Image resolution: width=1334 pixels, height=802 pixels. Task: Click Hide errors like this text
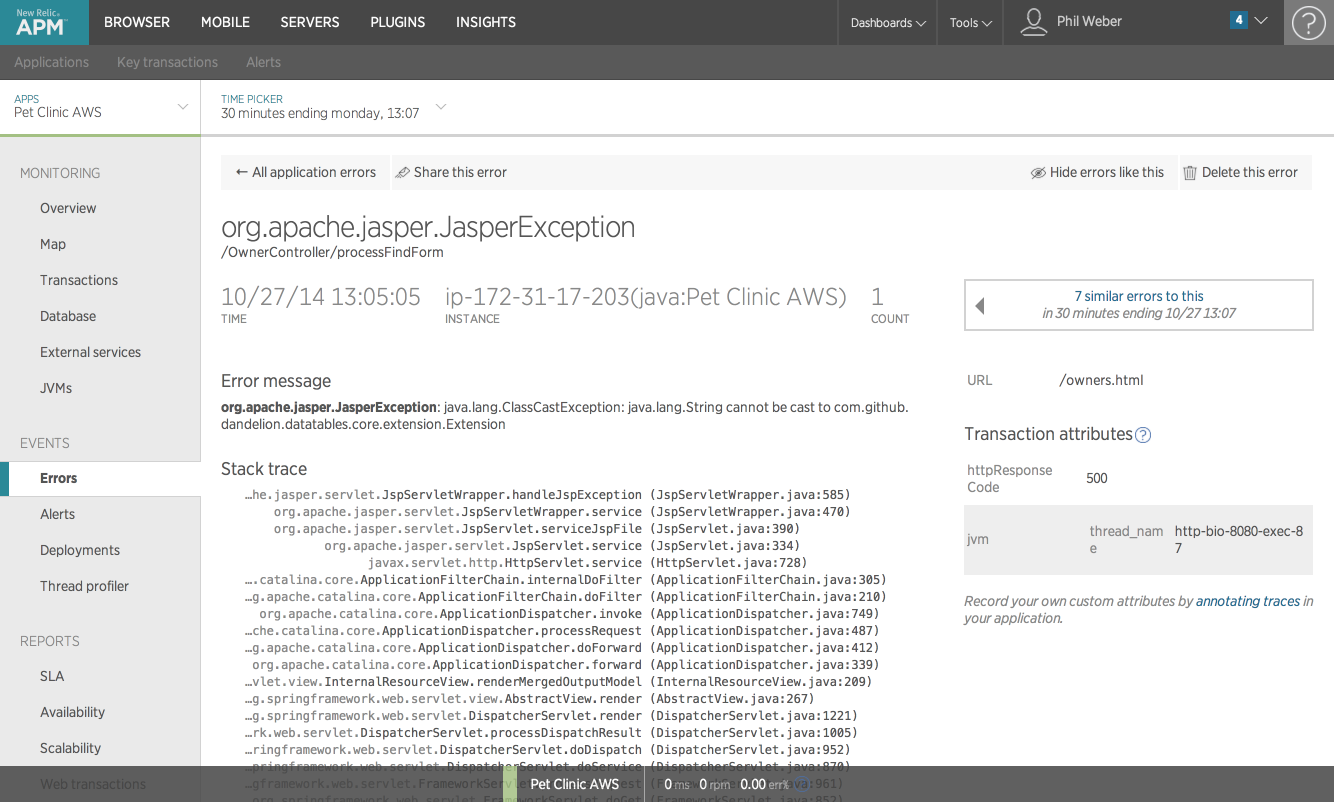(x=1107, y=172)
